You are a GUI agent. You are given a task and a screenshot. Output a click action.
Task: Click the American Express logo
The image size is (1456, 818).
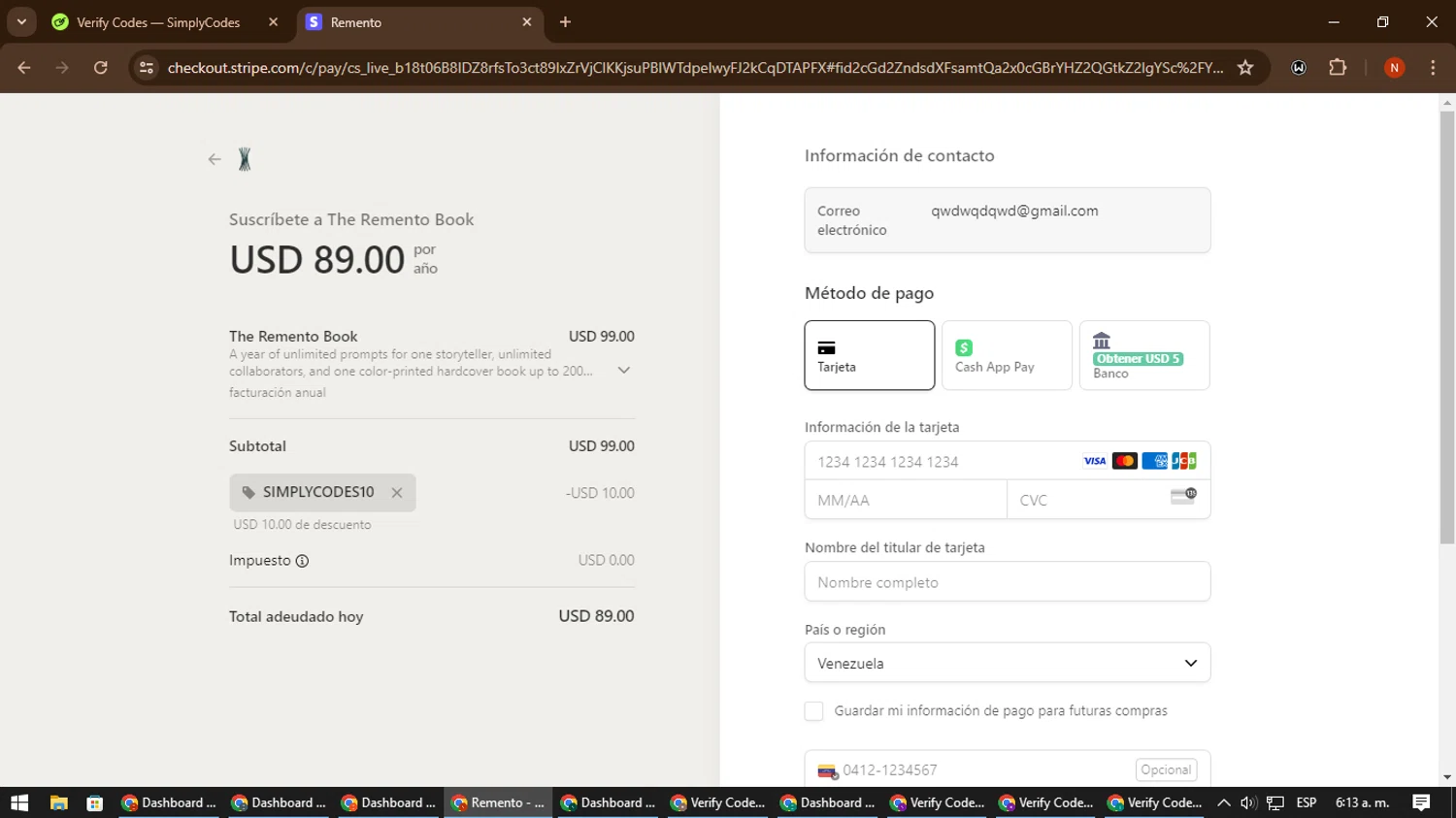(1154, 461)
